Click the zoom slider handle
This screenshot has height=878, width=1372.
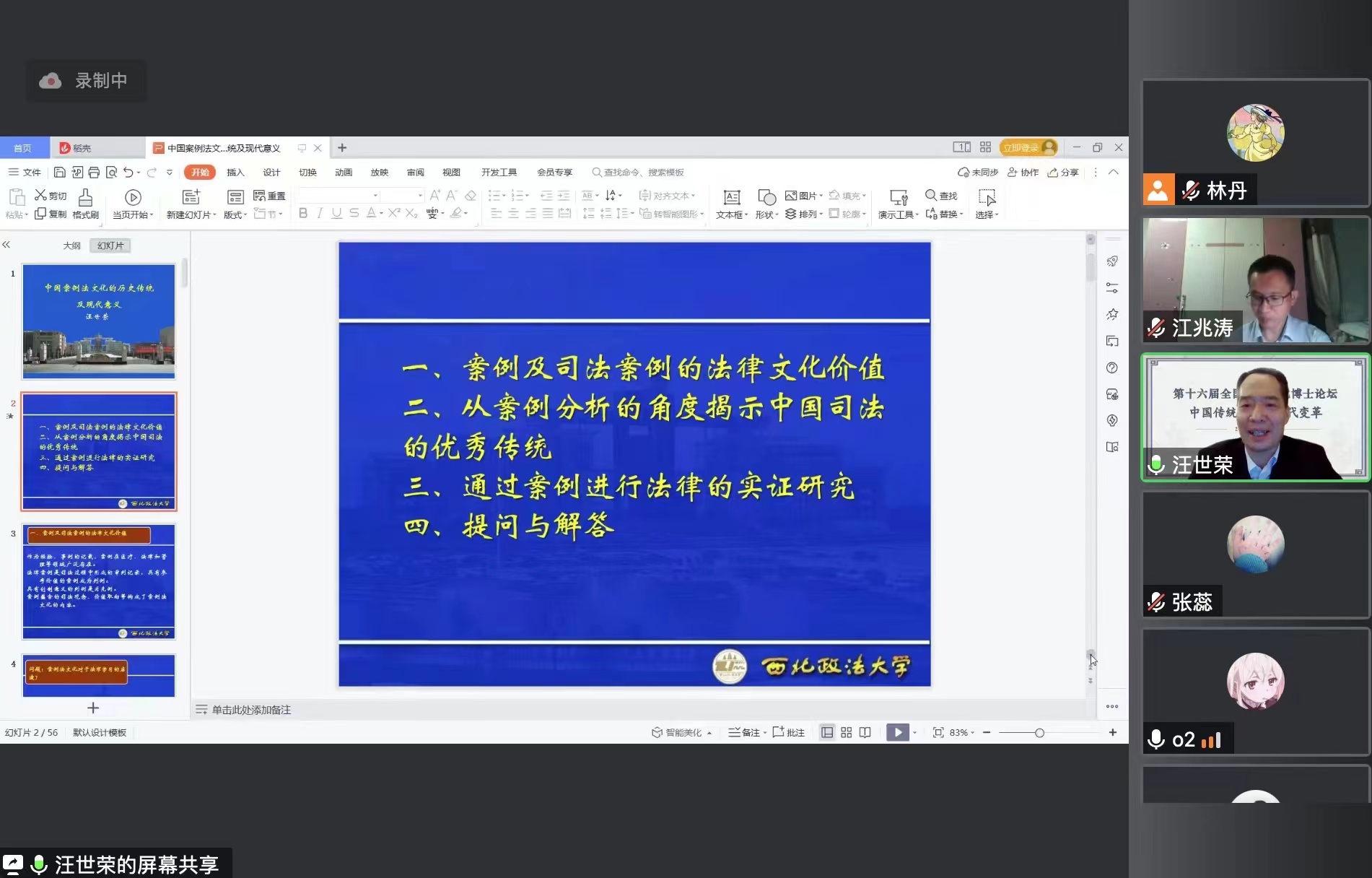click(1039, 733)
